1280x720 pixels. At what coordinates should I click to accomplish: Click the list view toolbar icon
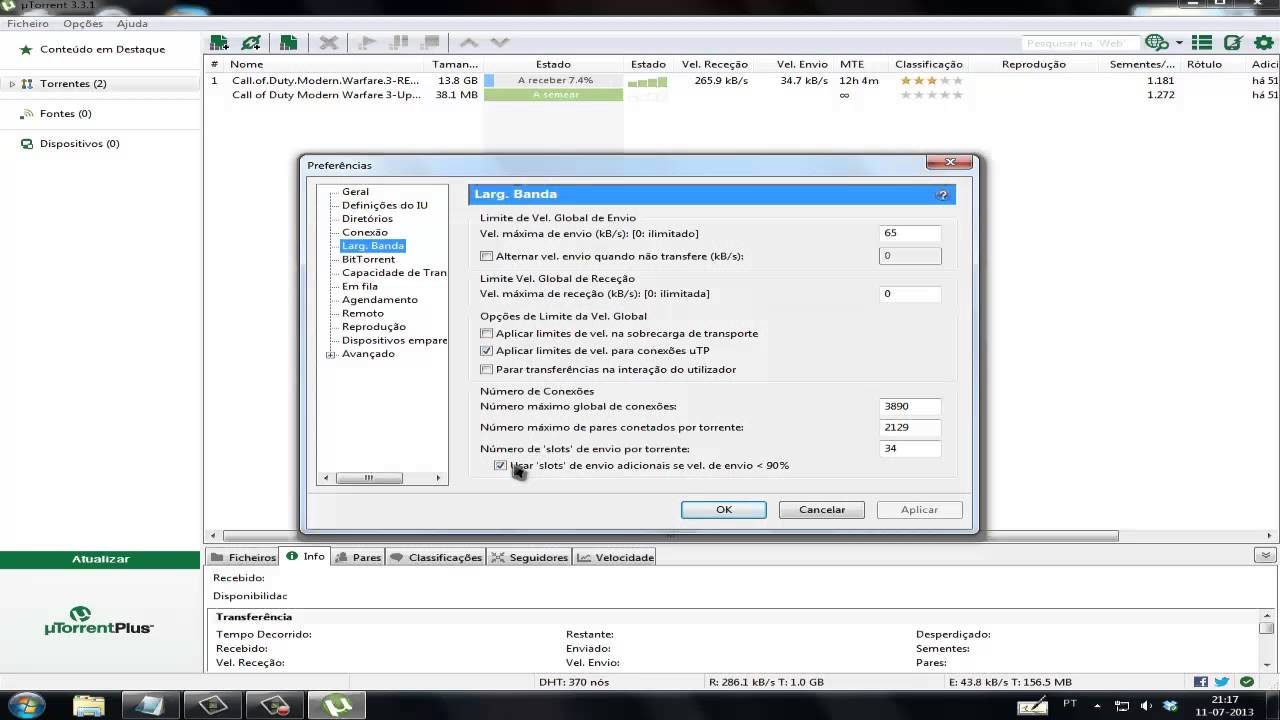coord(1202,43)
